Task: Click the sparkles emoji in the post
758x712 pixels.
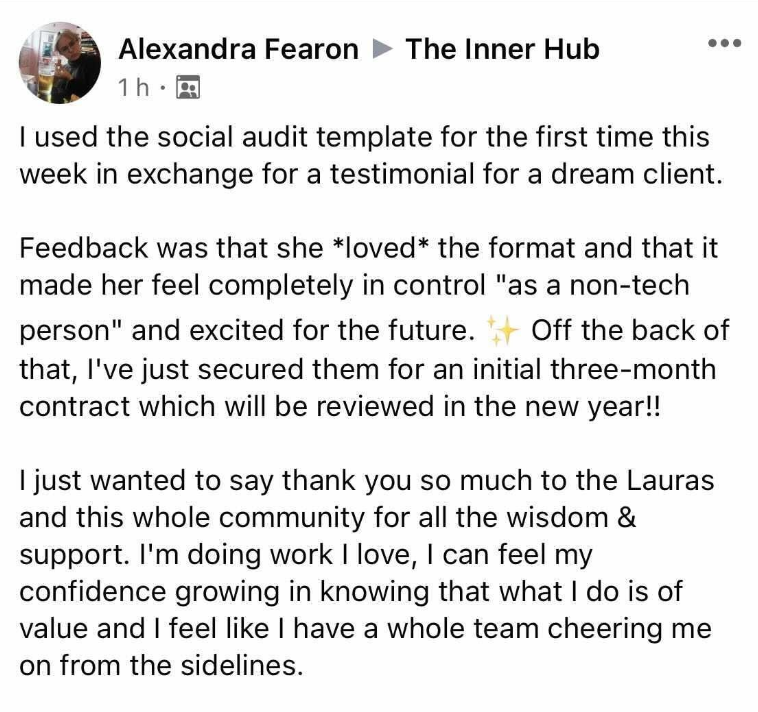Action: (502, 331)
